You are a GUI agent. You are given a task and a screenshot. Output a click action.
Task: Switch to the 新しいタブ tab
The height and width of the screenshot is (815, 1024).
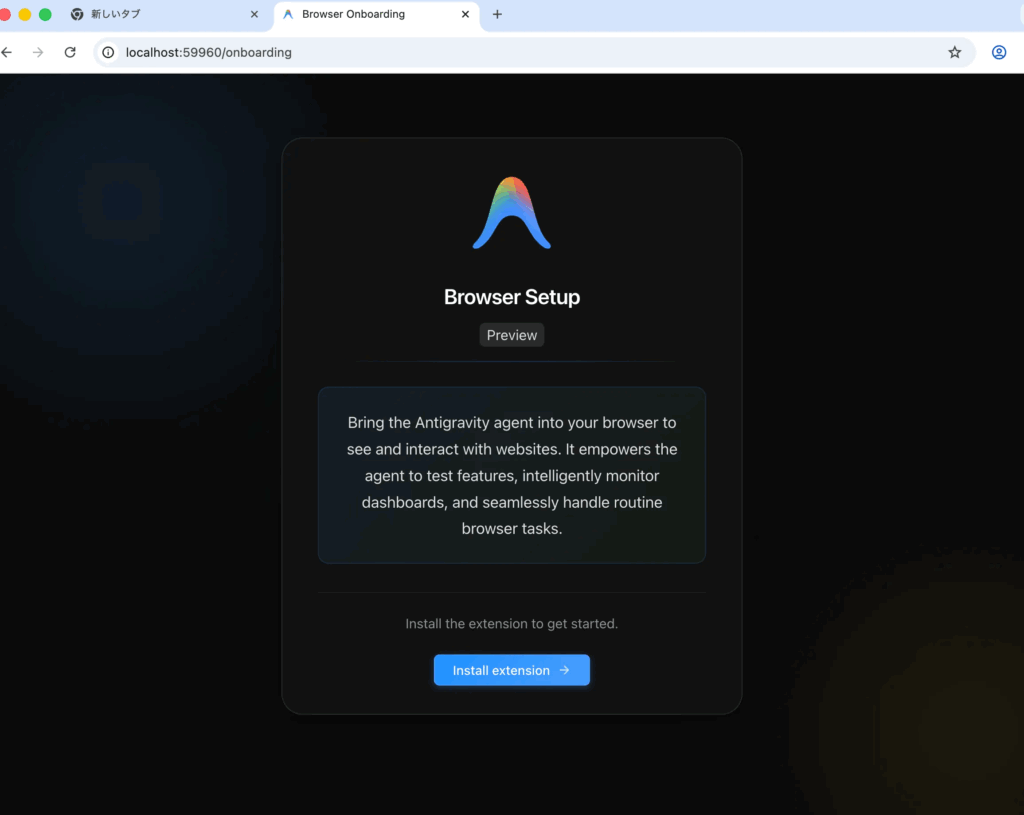click(x=150, y=14)
